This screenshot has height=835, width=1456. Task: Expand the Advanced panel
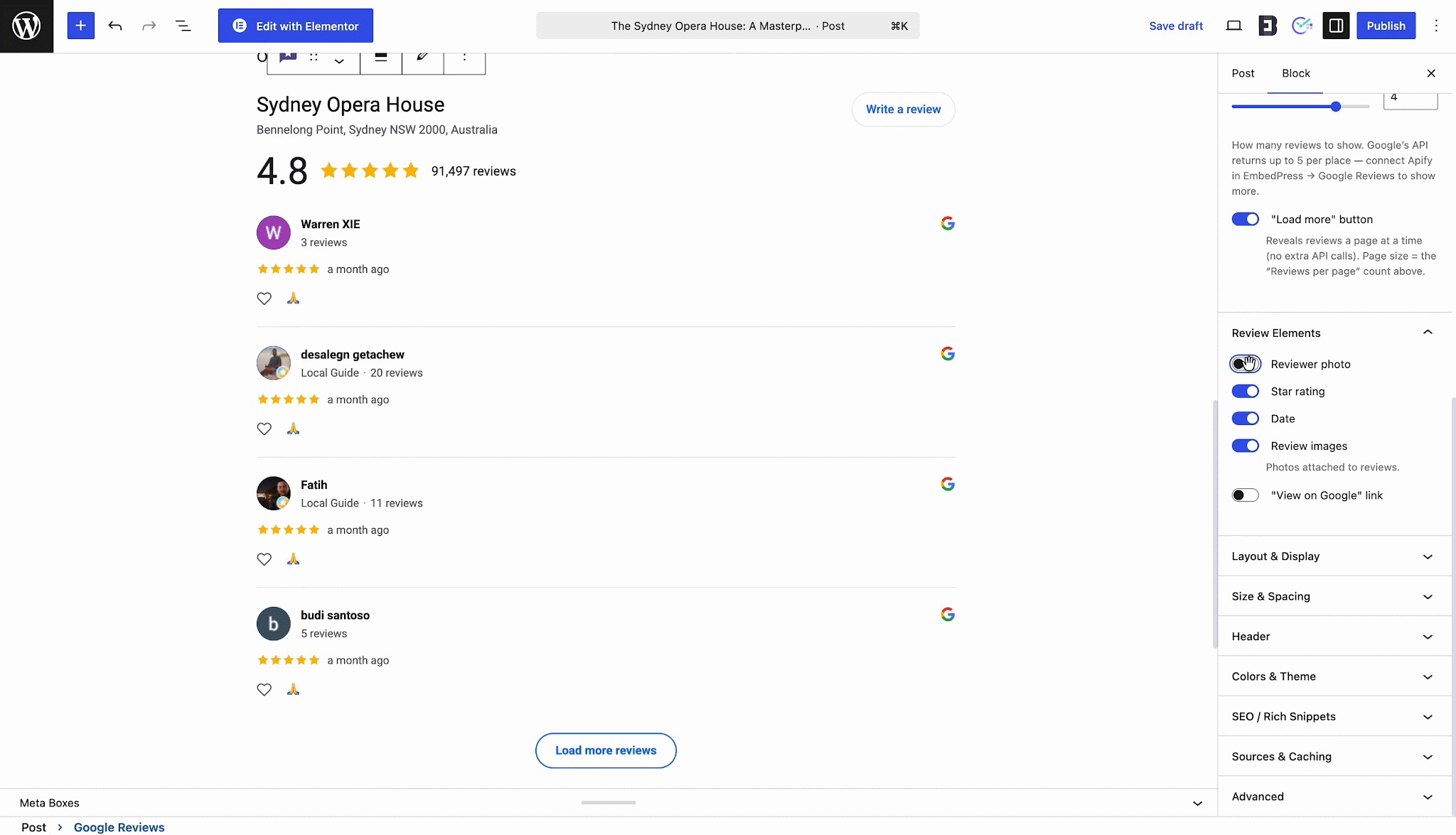click(1334, 797)
